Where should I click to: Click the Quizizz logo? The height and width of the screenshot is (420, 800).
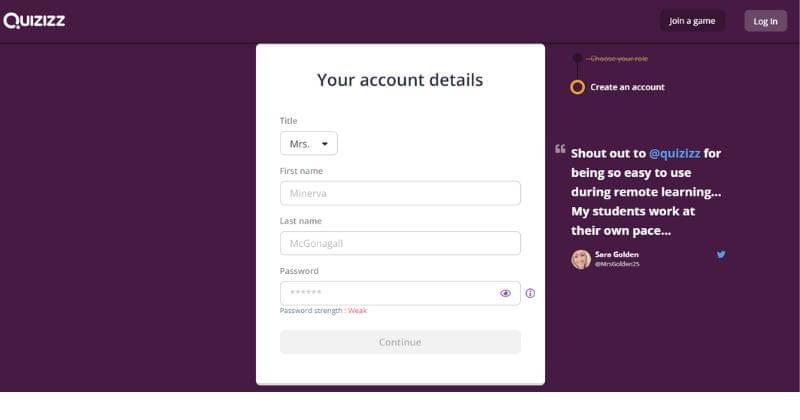(34, 20)
